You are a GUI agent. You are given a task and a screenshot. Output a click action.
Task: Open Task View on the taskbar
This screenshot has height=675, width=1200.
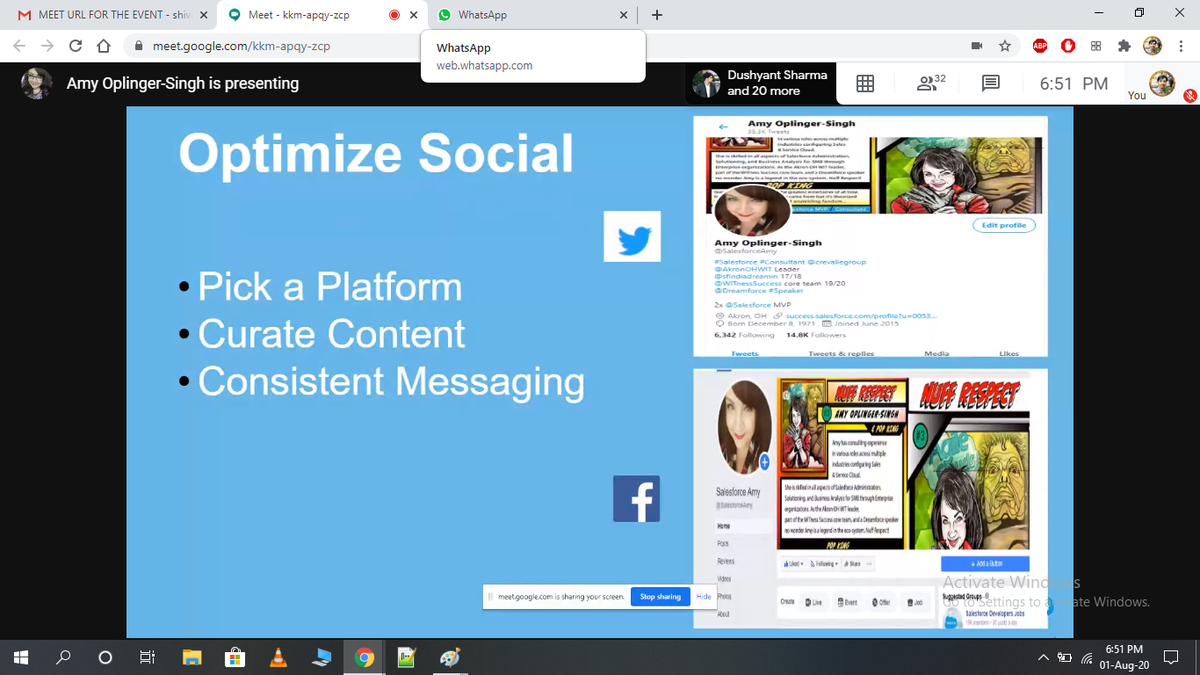pos(146,657)
